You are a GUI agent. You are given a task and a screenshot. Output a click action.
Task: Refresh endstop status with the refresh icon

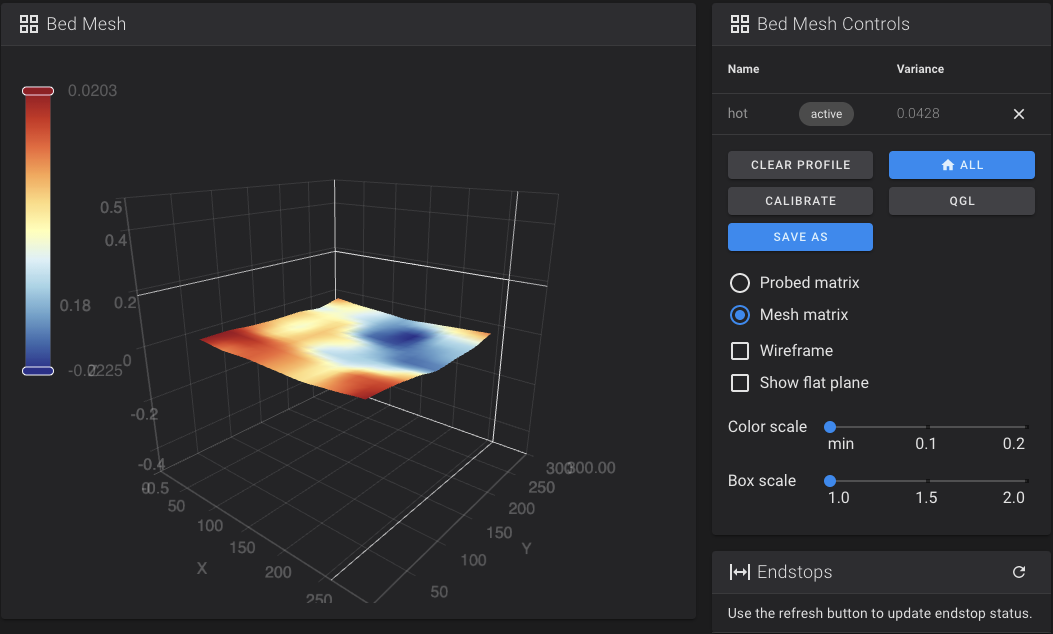point(1019,572)
